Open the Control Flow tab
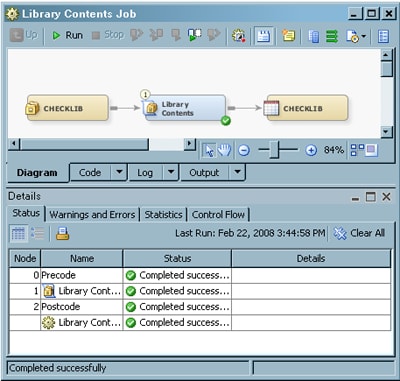Screen dimensions: 400x381 tap(218, 214)
